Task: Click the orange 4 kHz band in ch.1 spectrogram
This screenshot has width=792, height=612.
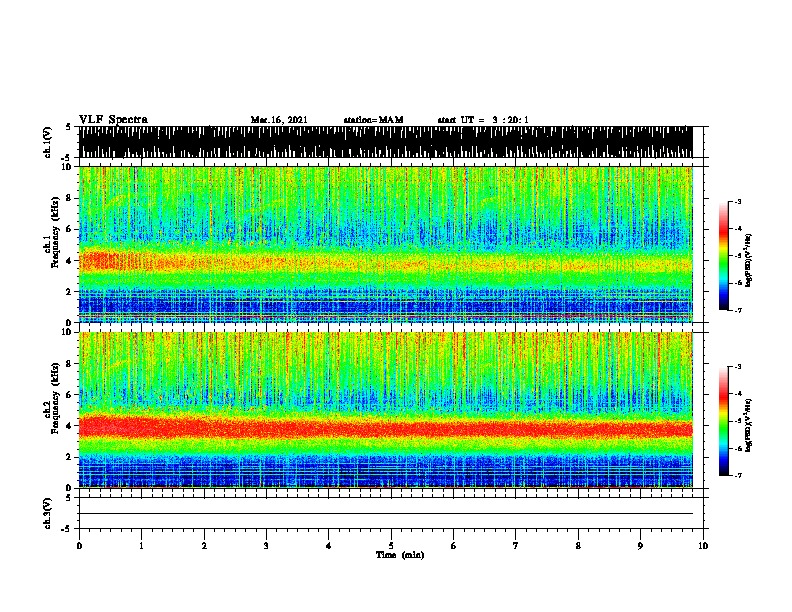Action: [x=386, y=263]
